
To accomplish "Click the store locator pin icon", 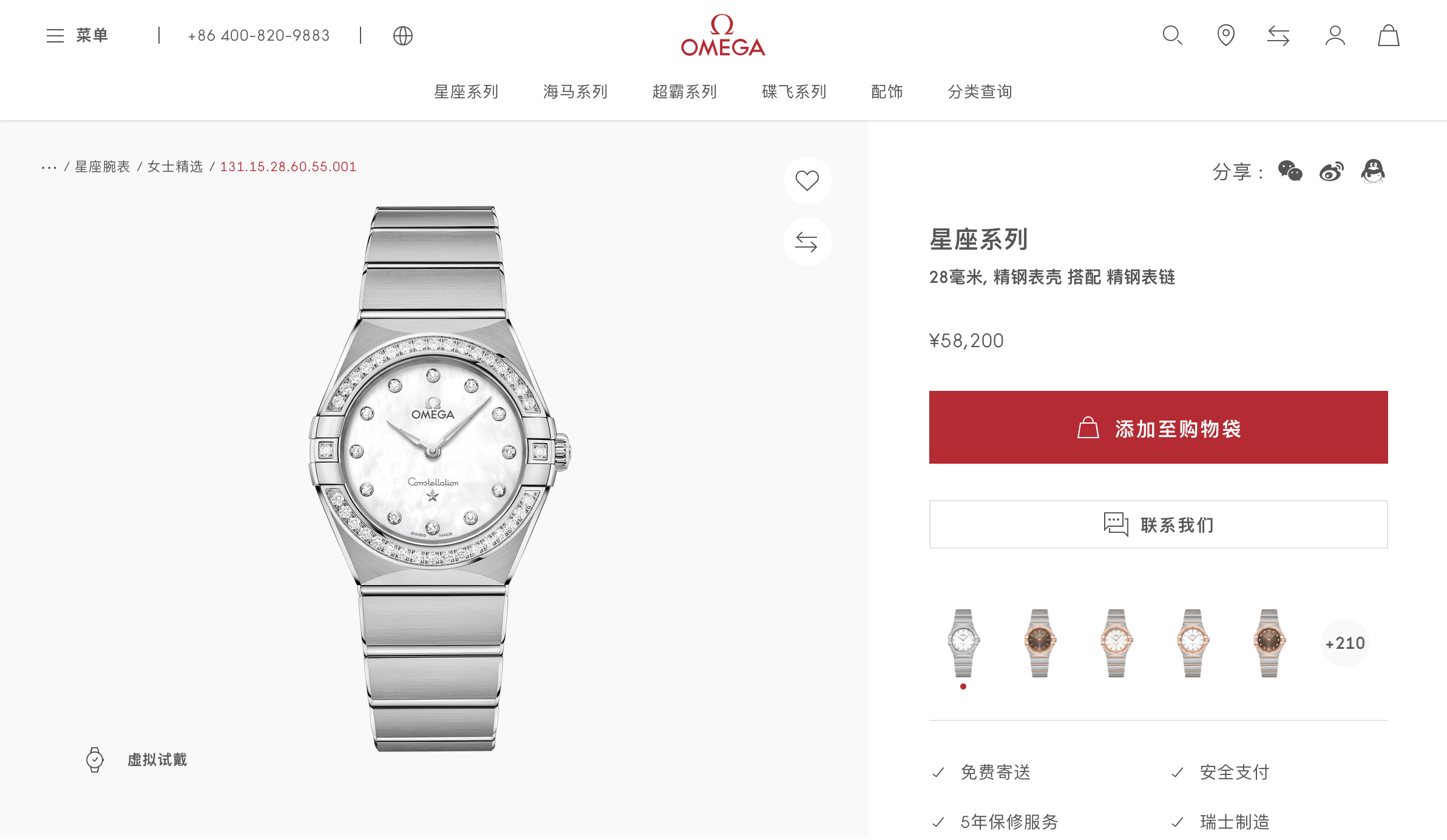I will 1225,35.
